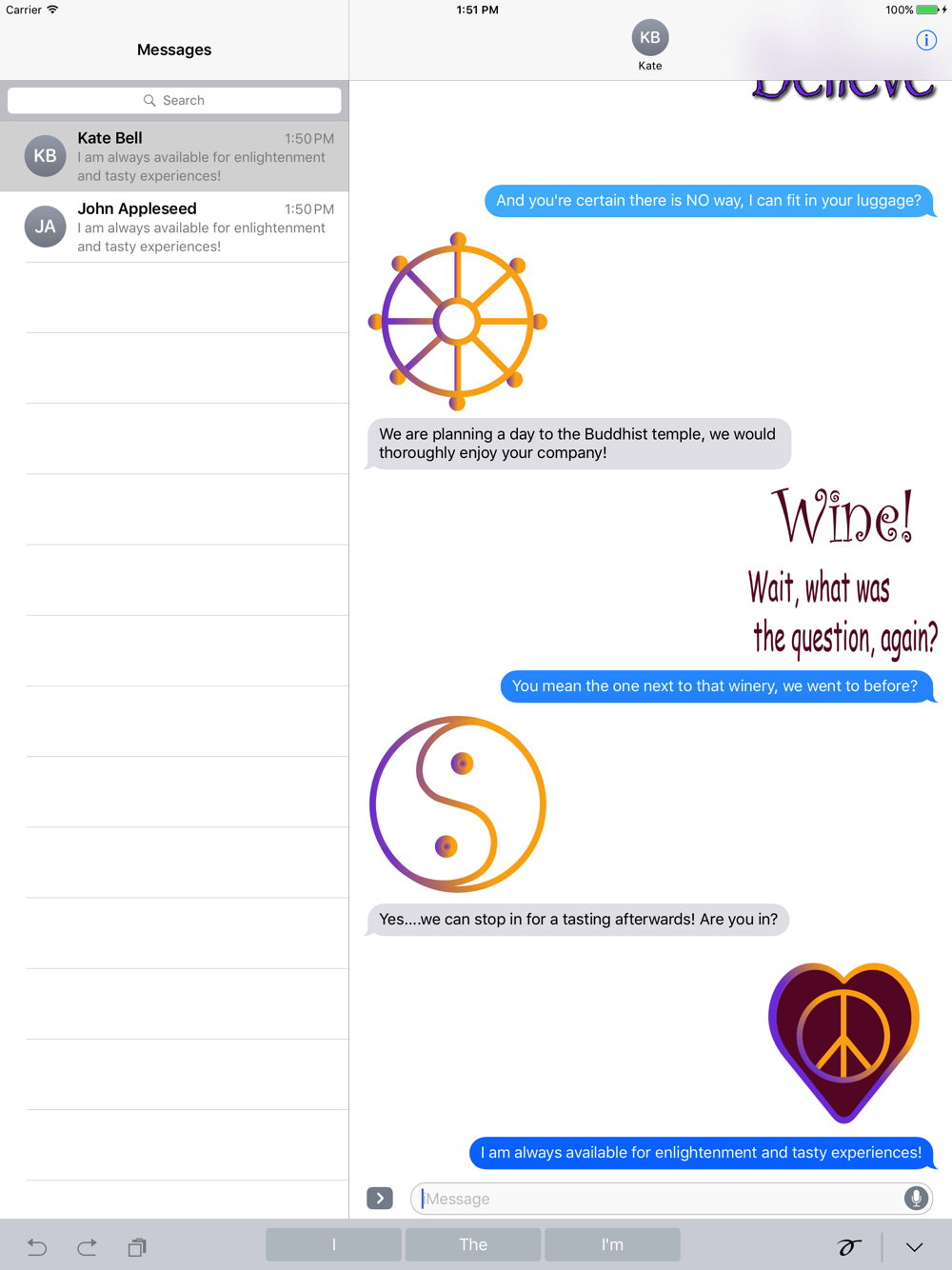The width and height of the screenshot is (952, 1270).
Task: Tap the KB contact avatar in header
Action: [650, 38]
